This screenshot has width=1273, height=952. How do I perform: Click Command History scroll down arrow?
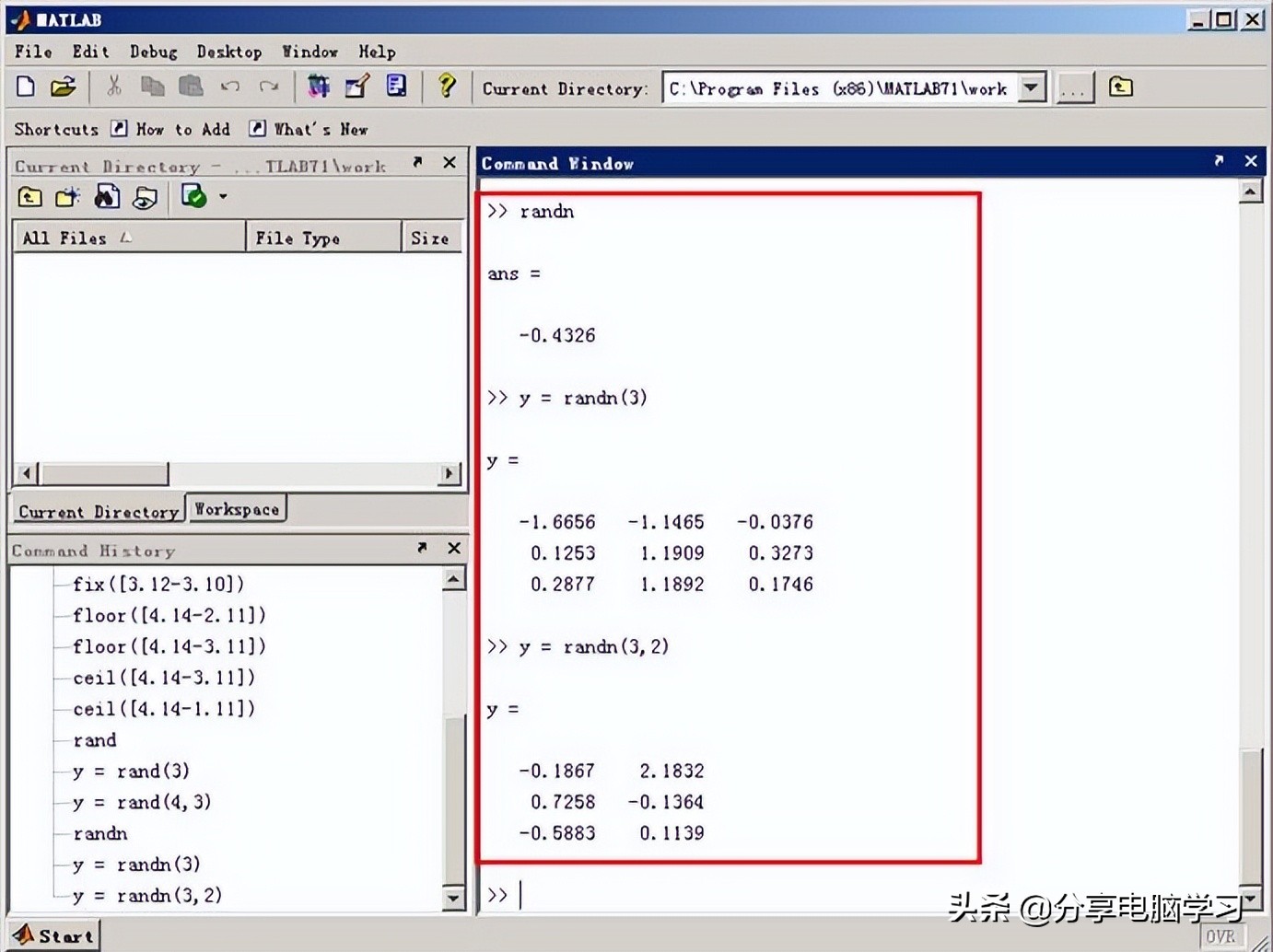(x=454, y=898)
